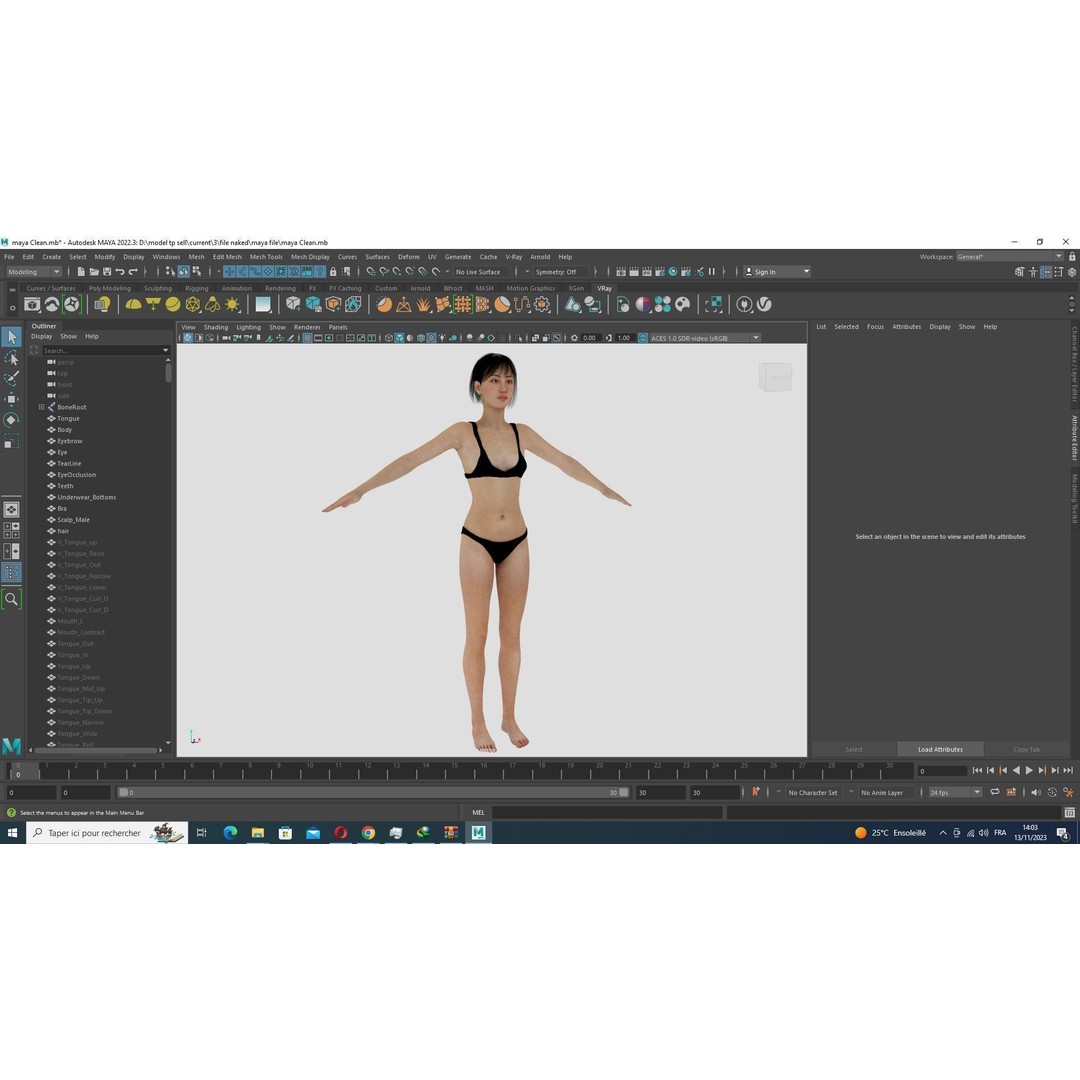Open the No Character Set dropdown
Viewport: 1080px width, 1080px height.
[x=813, y=793]
